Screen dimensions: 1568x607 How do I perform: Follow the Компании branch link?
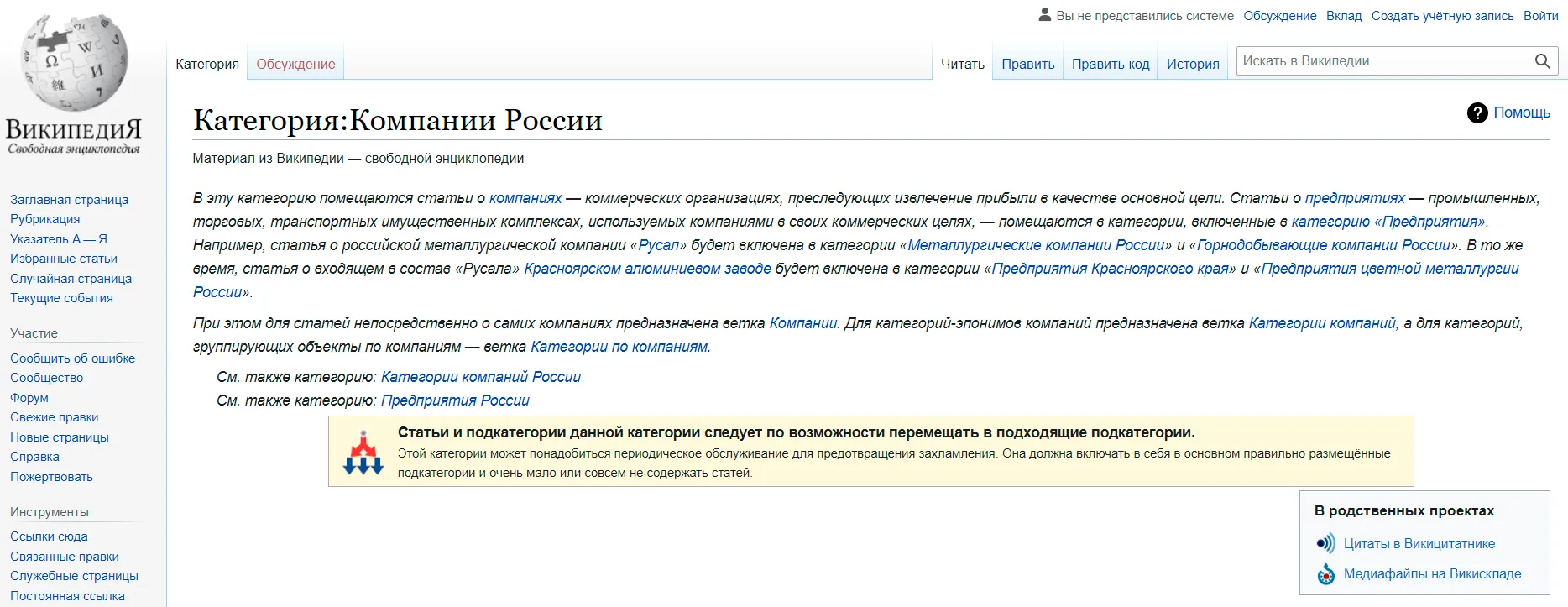pos(803,323)
